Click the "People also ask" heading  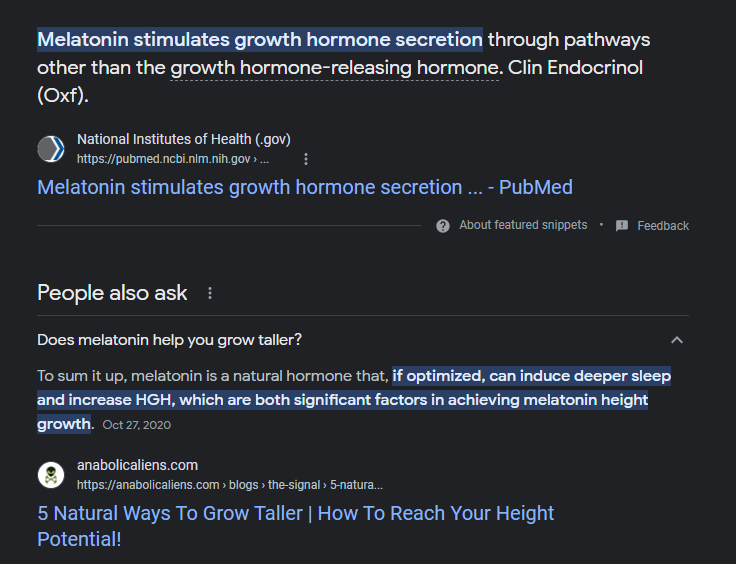(112, 293)
